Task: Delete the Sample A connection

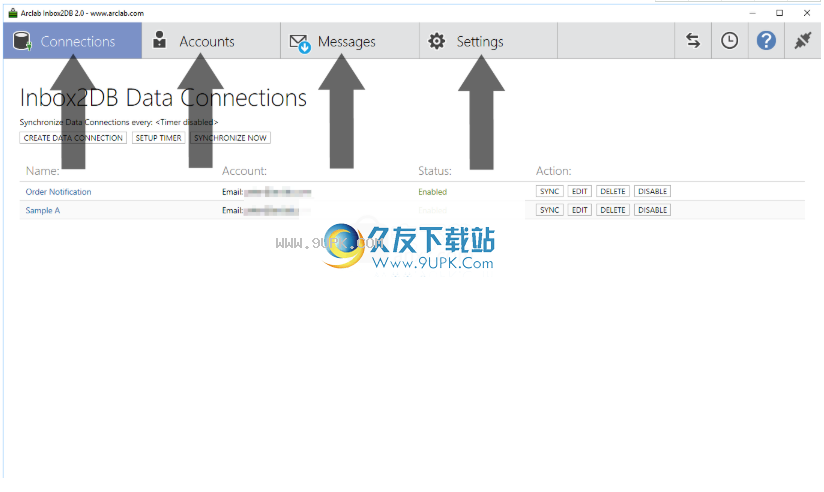Action: pos(613,210)
